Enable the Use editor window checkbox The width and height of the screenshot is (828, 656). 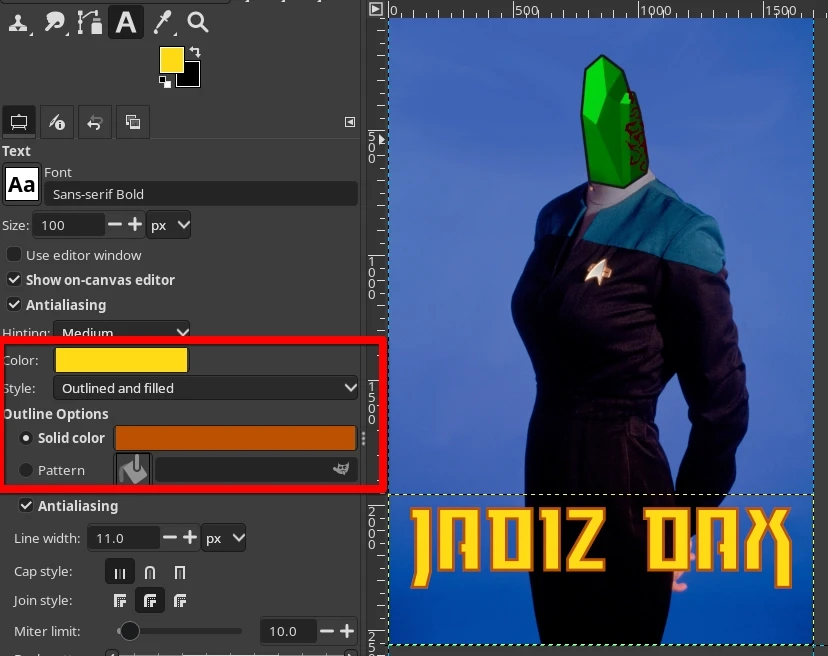(15, 255)
